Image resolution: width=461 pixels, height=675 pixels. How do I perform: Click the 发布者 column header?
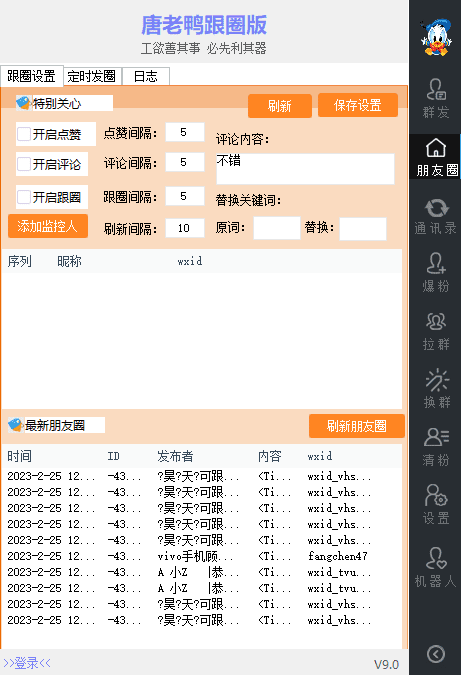(175, 456)
